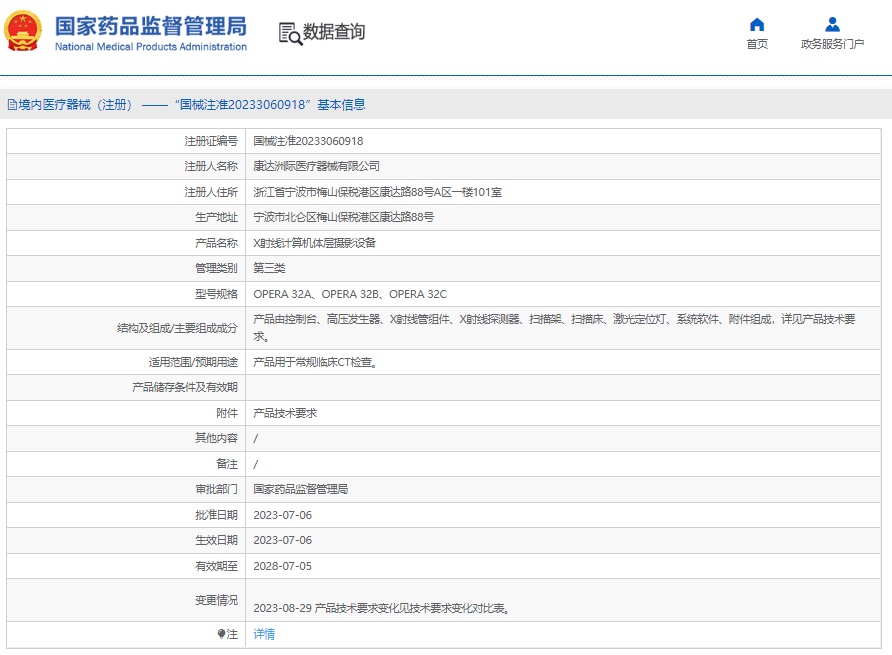
Task: Go to 首页 home link
Action: coord(757,44)
